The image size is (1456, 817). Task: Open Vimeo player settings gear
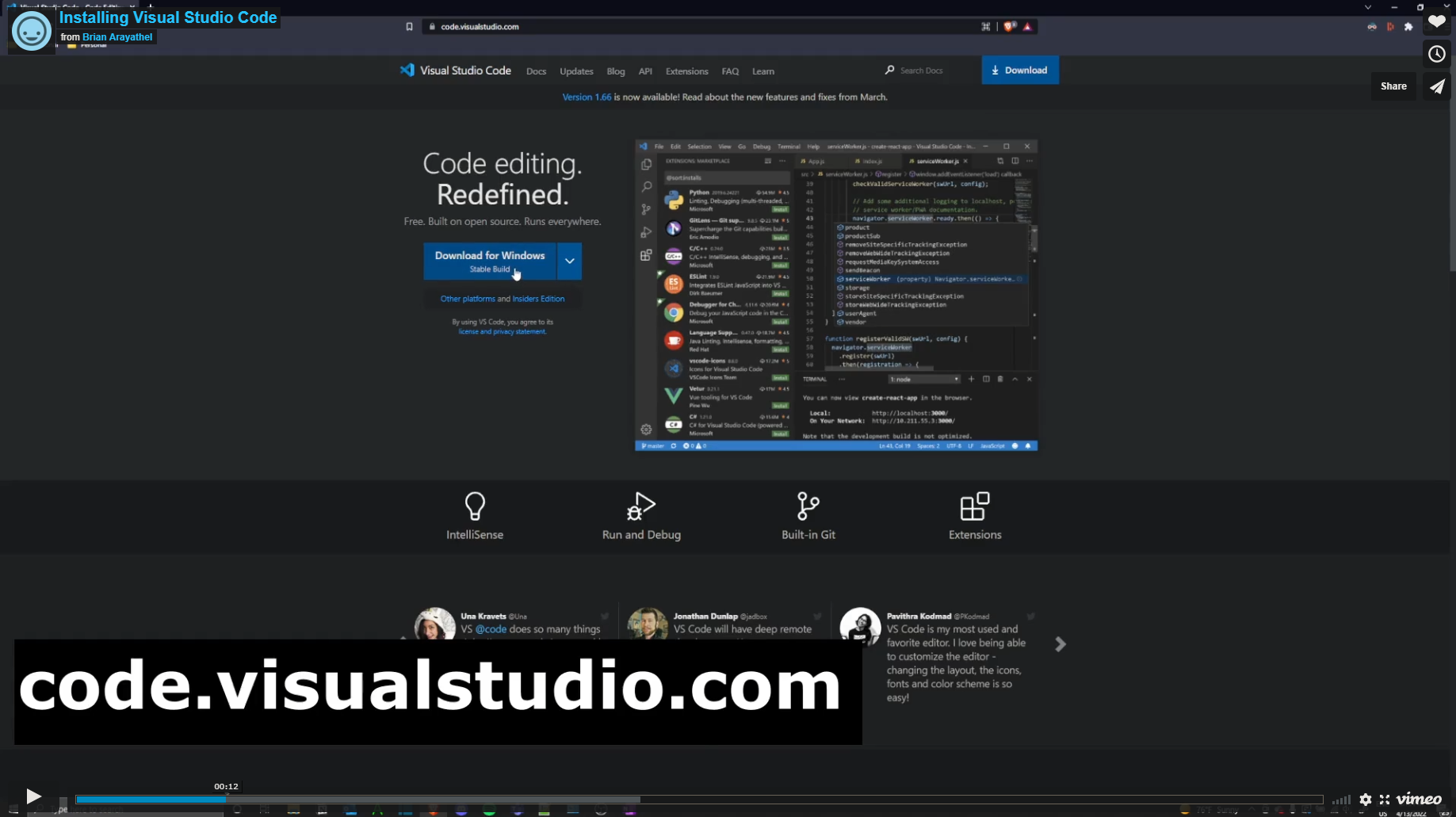tap(1365, 800)
